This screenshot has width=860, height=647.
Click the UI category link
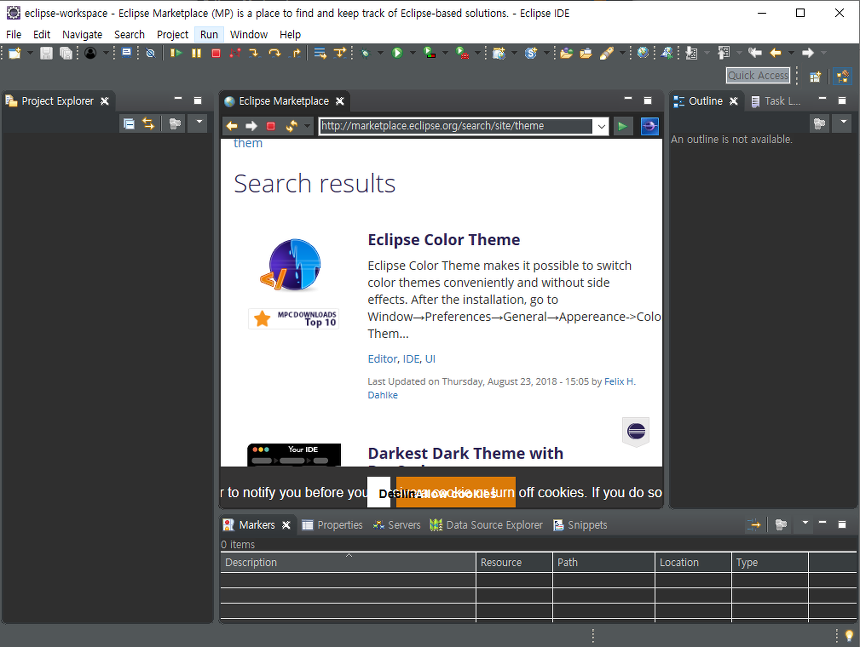430,359
